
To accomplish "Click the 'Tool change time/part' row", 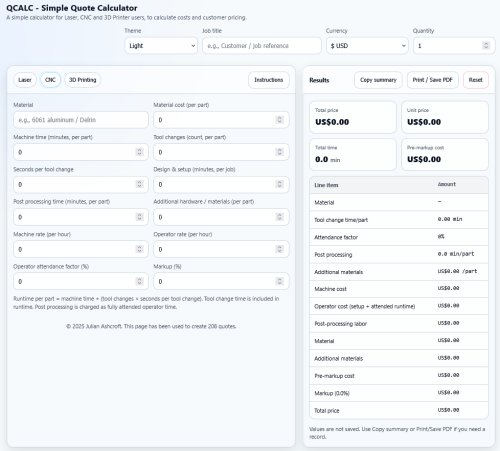I will point(399,220).
